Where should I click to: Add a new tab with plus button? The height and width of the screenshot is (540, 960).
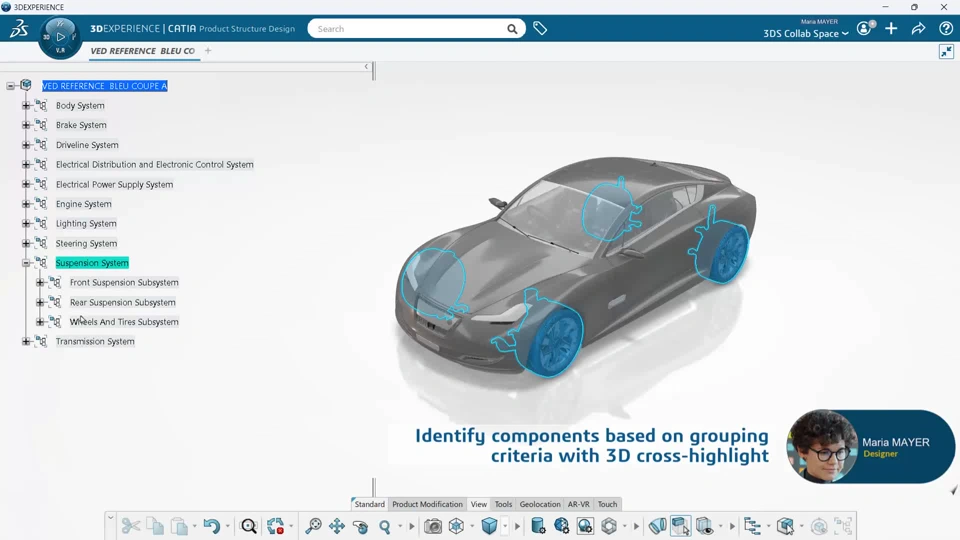pyautogui.click(x=208, y=51)
